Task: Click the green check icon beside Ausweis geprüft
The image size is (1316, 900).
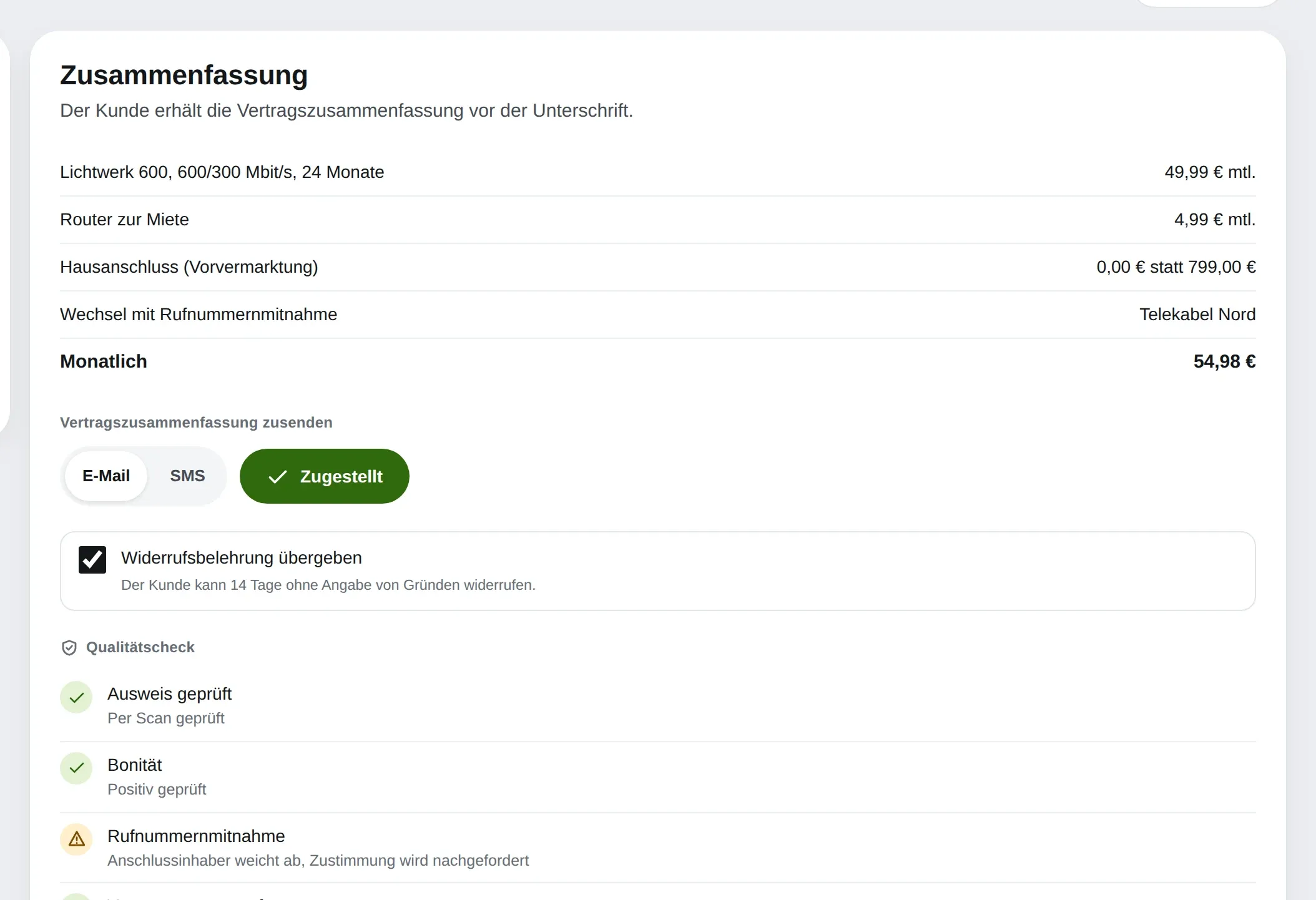Action: [x=76, y=697]
